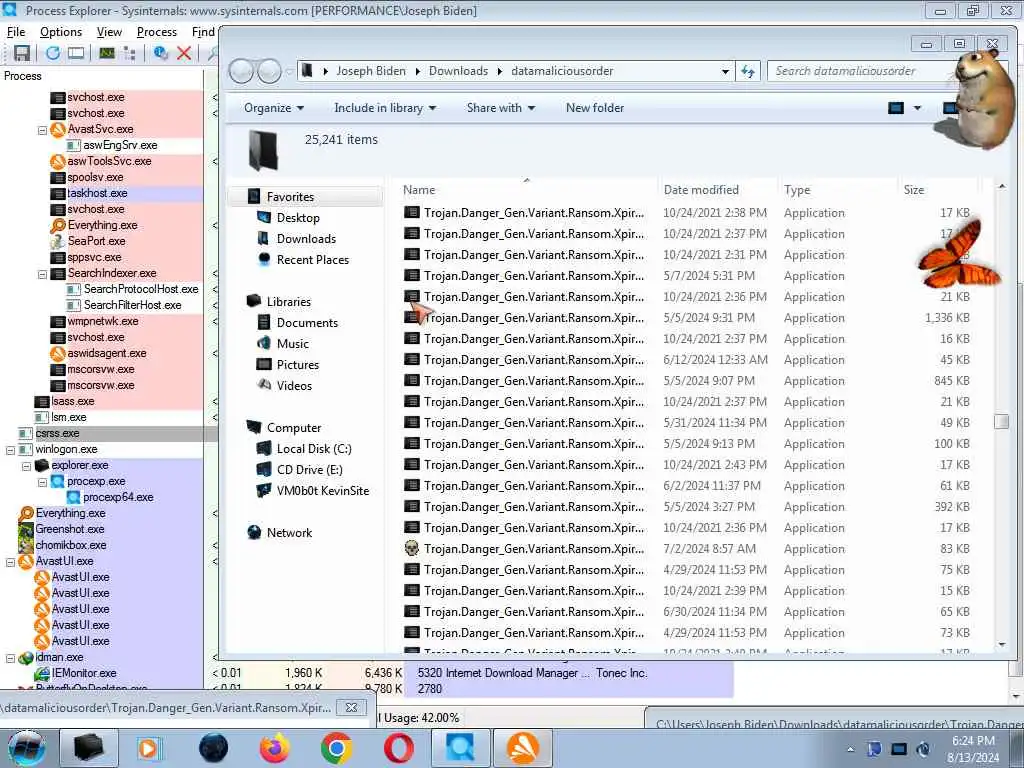Click the Explorer refresh button beside address bar
1024x768 pixels.
748,71
